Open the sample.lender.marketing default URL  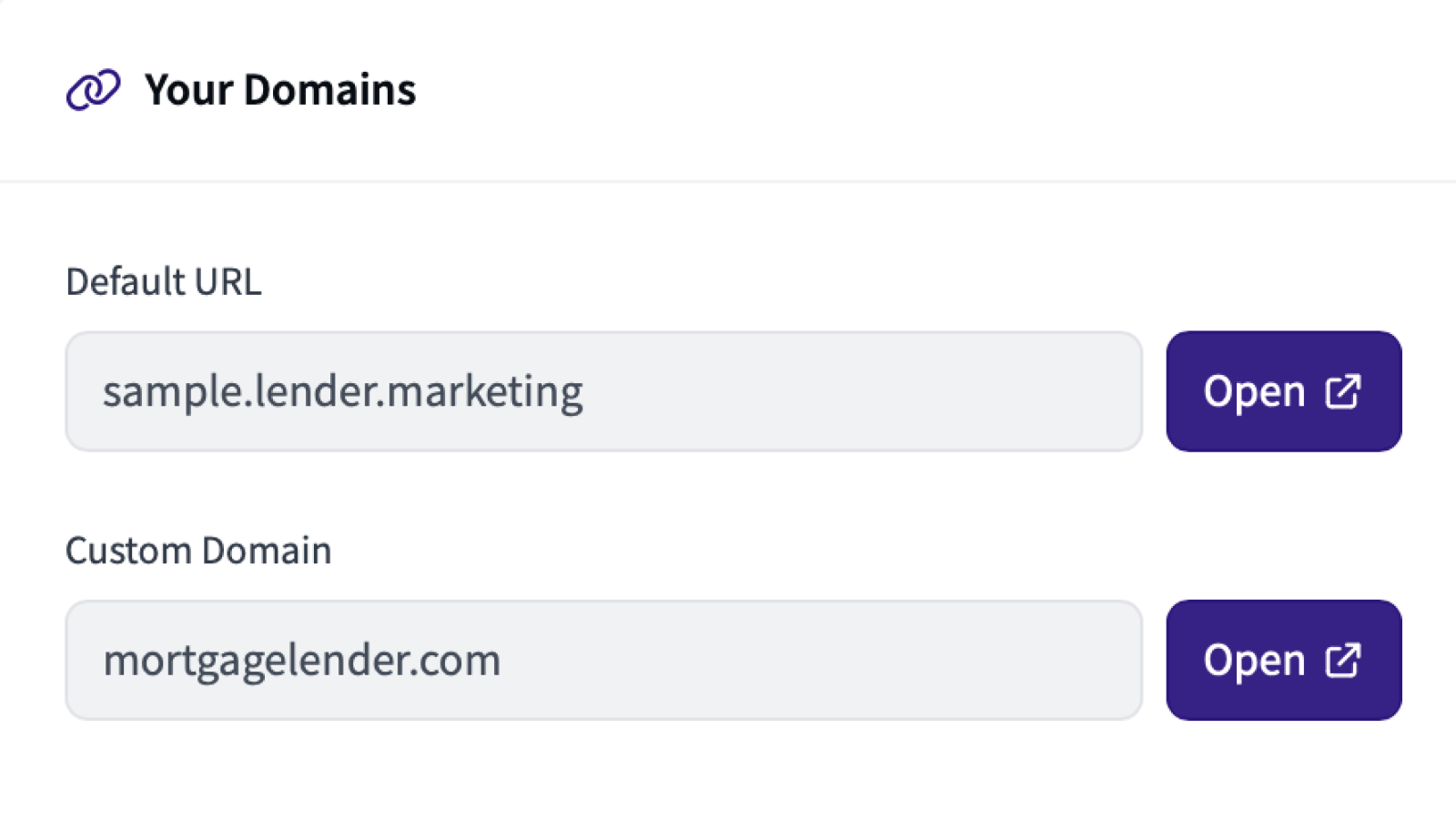(x=1283, y=391)
